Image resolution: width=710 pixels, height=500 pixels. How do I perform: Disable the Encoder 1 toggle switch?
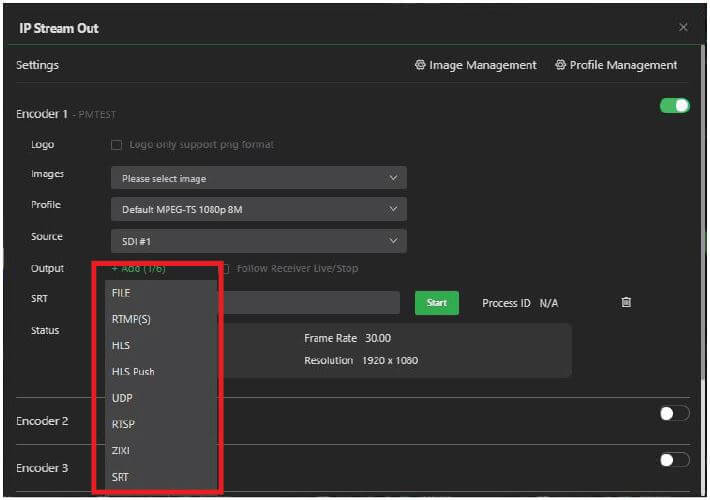(675, 106)
